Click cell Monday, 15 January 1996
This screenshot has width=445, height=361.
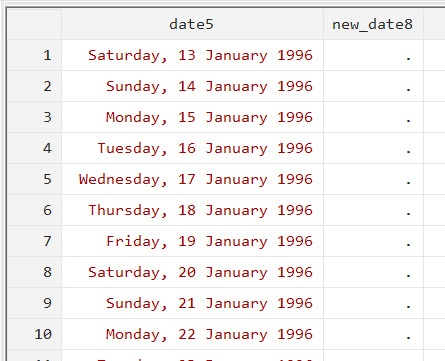[x=192, y=117]
